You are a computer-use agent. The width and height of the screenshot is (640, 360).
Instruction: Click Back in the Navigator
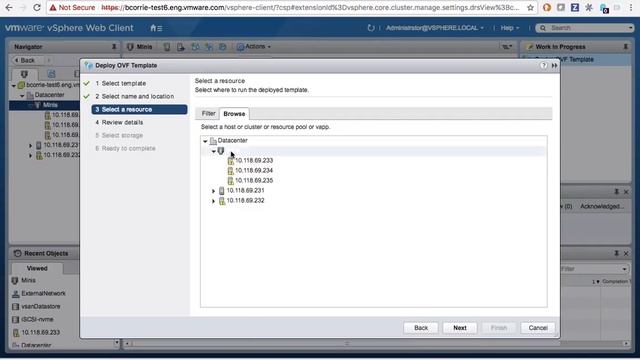click(x=25, y=60)
